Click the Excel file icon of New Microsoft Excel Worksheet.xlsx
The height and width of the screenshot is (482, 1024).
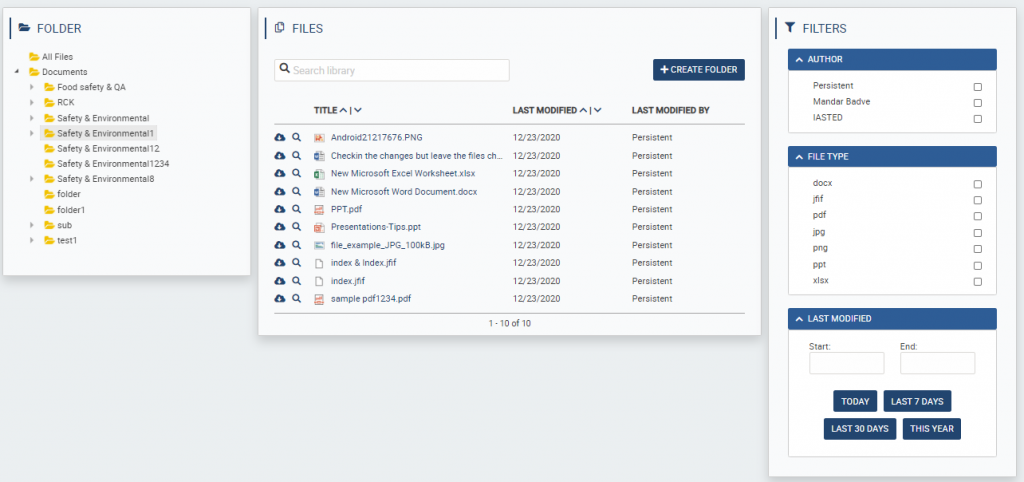[x=319, y=173]
